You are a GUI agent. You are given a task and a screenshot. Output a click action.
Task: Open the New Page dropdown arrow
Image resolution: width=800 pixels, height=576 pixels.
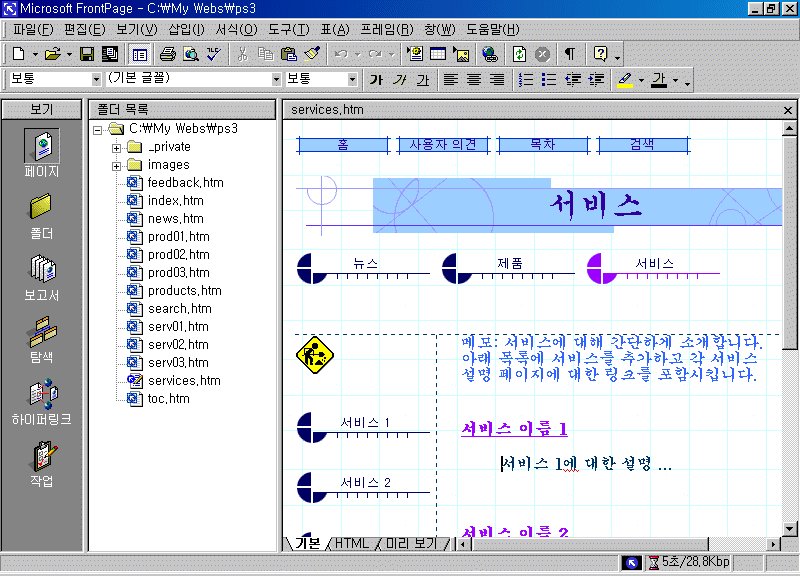pyautogui.click(x=35, y=54)
